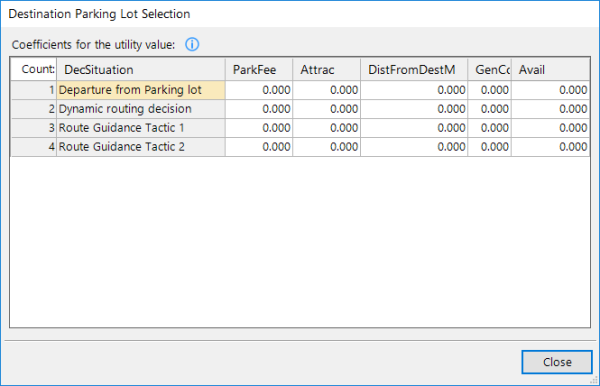
Task: Click the DistFromDestM column header
Action: tap(414, 70)
